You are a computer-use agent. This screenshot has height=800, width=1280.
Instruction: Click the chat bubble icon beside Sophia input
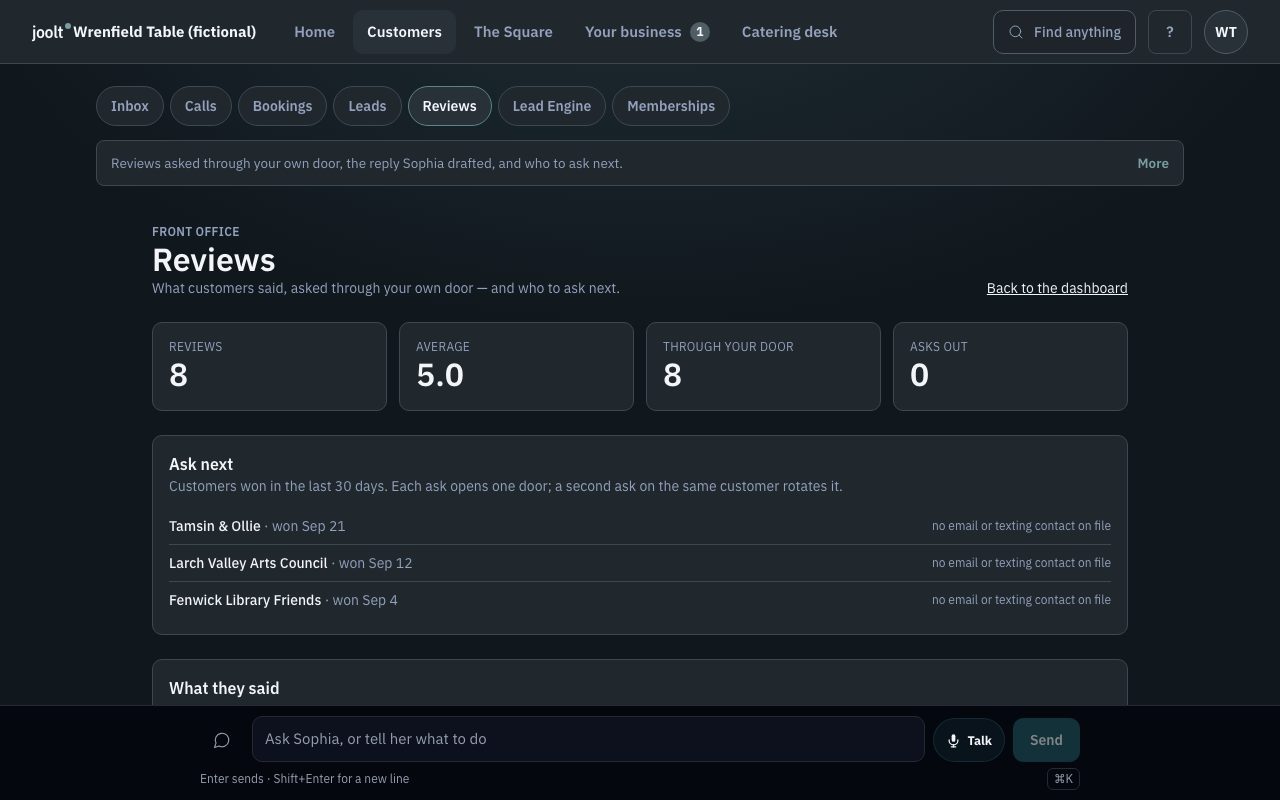pyautogui.click(x=222, y=740)
